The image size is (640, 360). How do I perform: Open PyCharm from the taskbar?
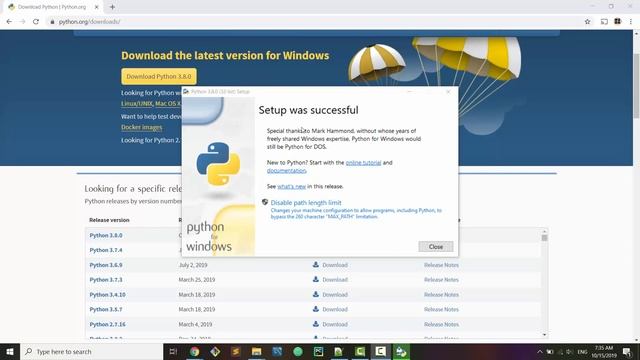[318, 351]
